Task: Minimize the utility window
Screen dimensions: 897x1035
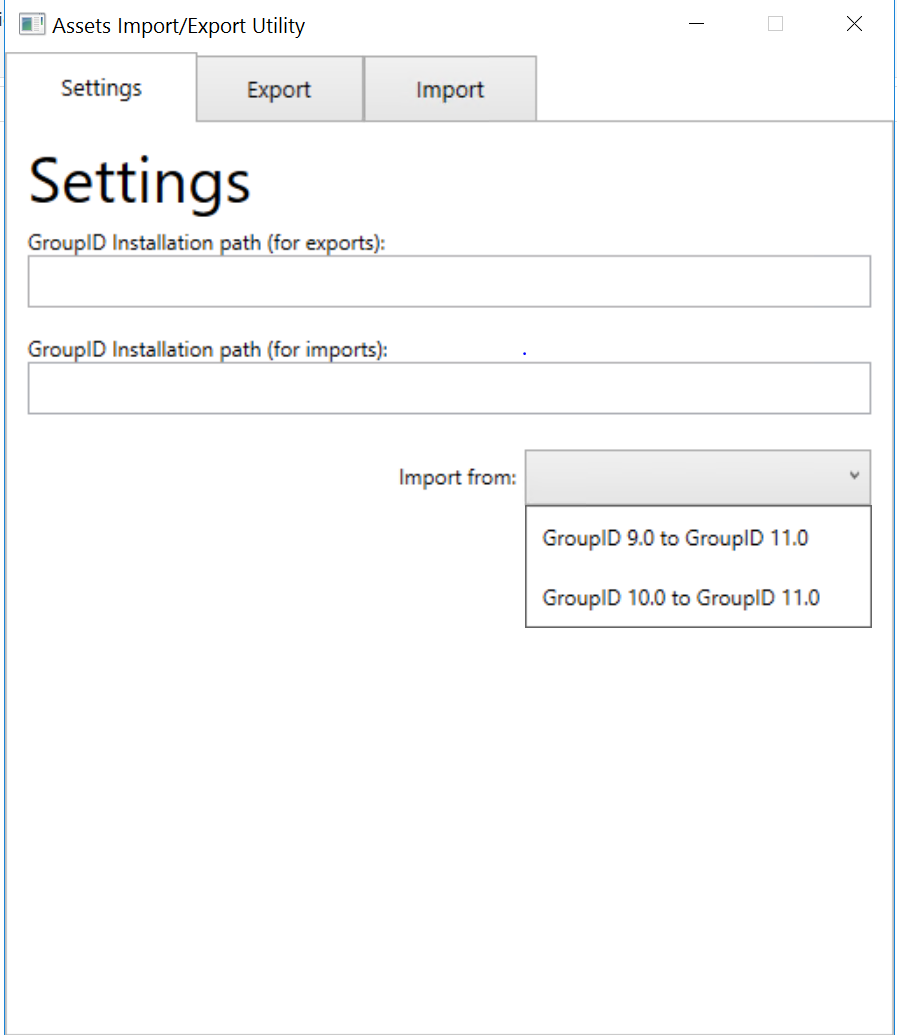Action: pos(696,23)
